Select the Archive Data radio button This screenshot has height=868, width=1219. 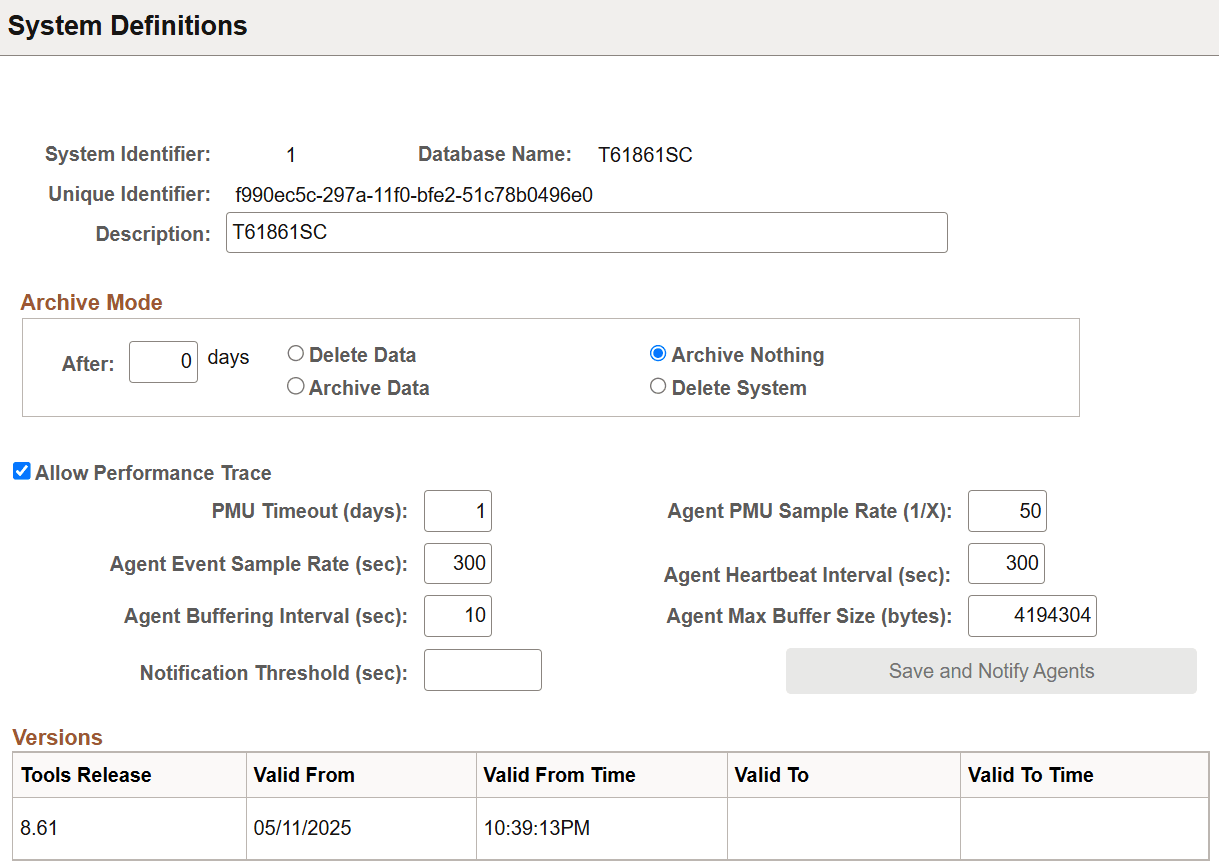pyautogui.click(x=296, y=386)
